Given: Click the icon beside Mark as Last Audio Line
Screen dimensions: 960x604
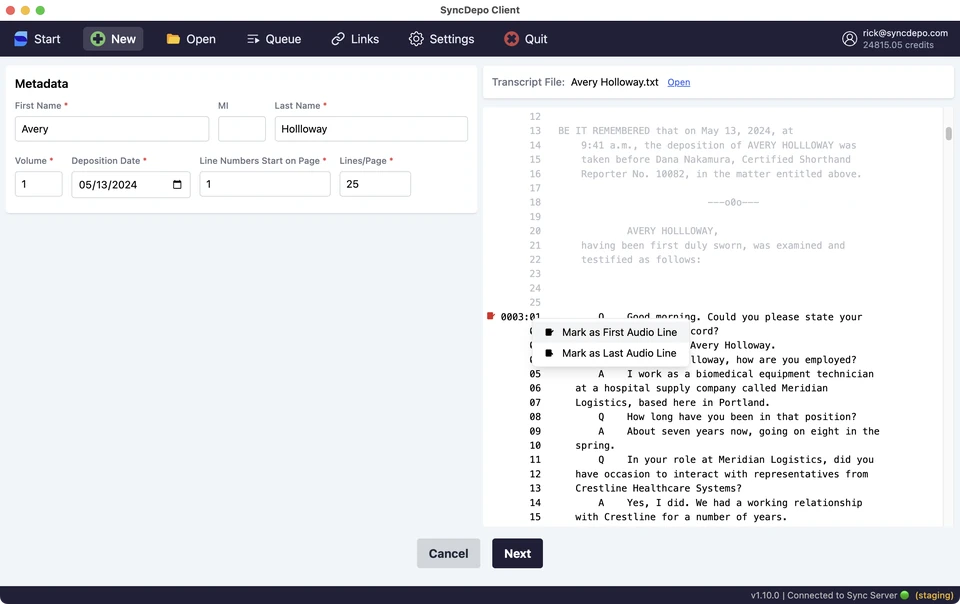Looking at the screenshot, I should pyautogui.click(x=549, y=353).
